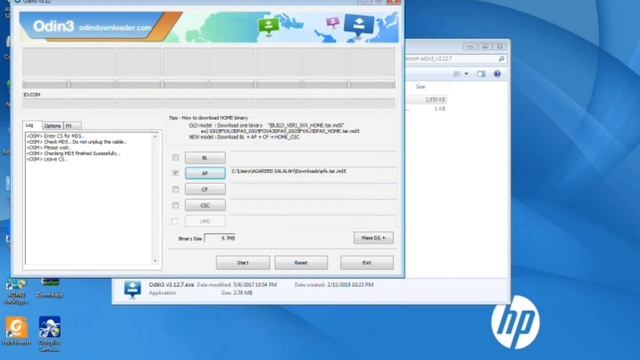The width and height of the screenshot is (640, 360).
Task: Click the Odin3 v3.12.7.exe icon in Explorer details pane
Action: (133, 289)
